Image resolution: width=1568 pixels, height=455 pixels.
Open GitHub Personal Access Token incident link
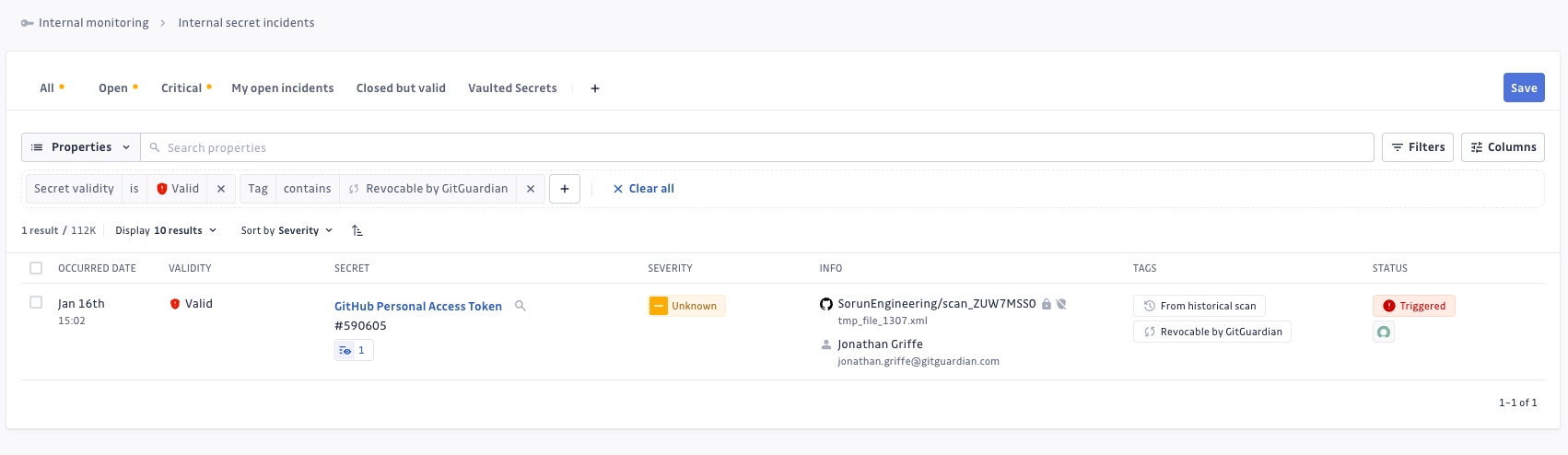coord(418,307)
